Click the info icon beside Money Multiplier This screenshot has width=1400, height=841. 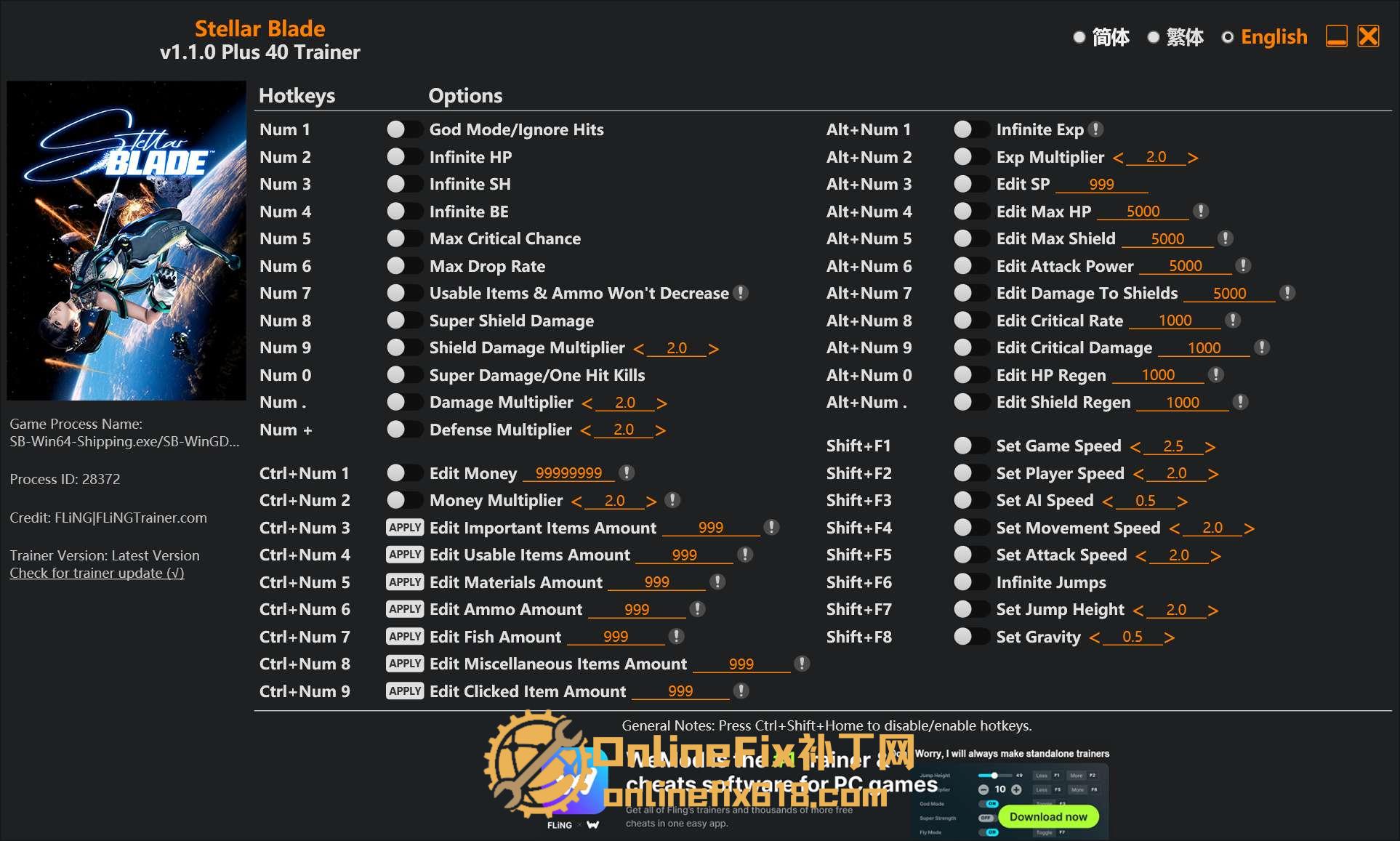673,500
